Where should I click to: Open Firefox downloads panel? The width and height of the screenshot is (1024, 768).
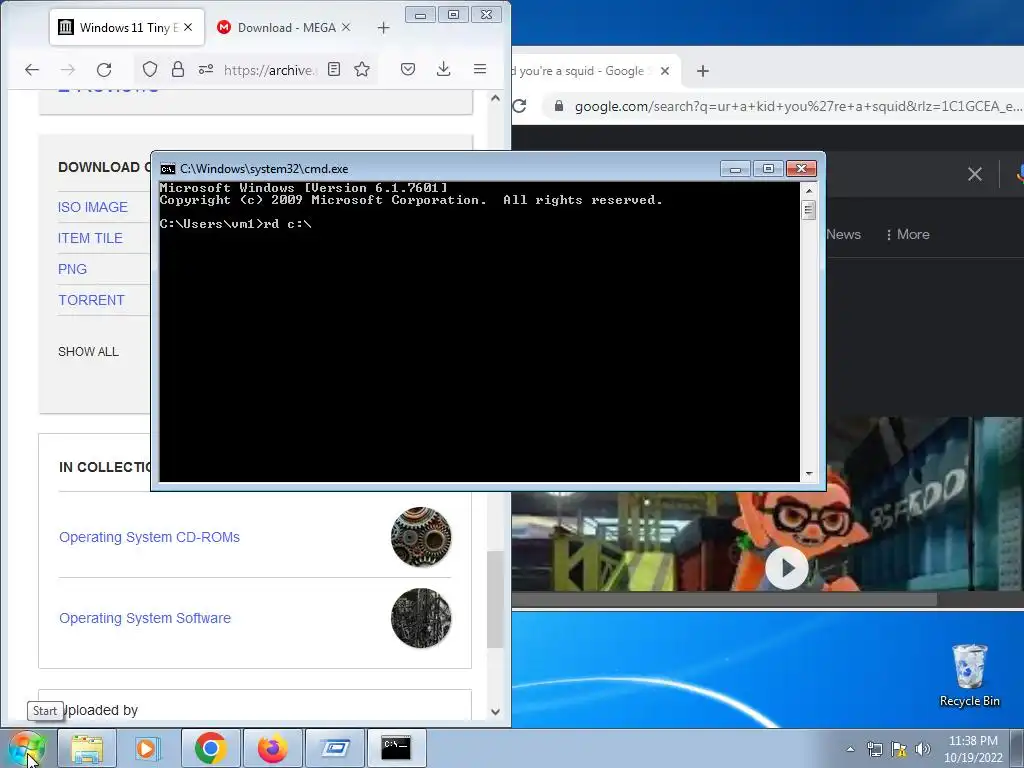point(443,69)
